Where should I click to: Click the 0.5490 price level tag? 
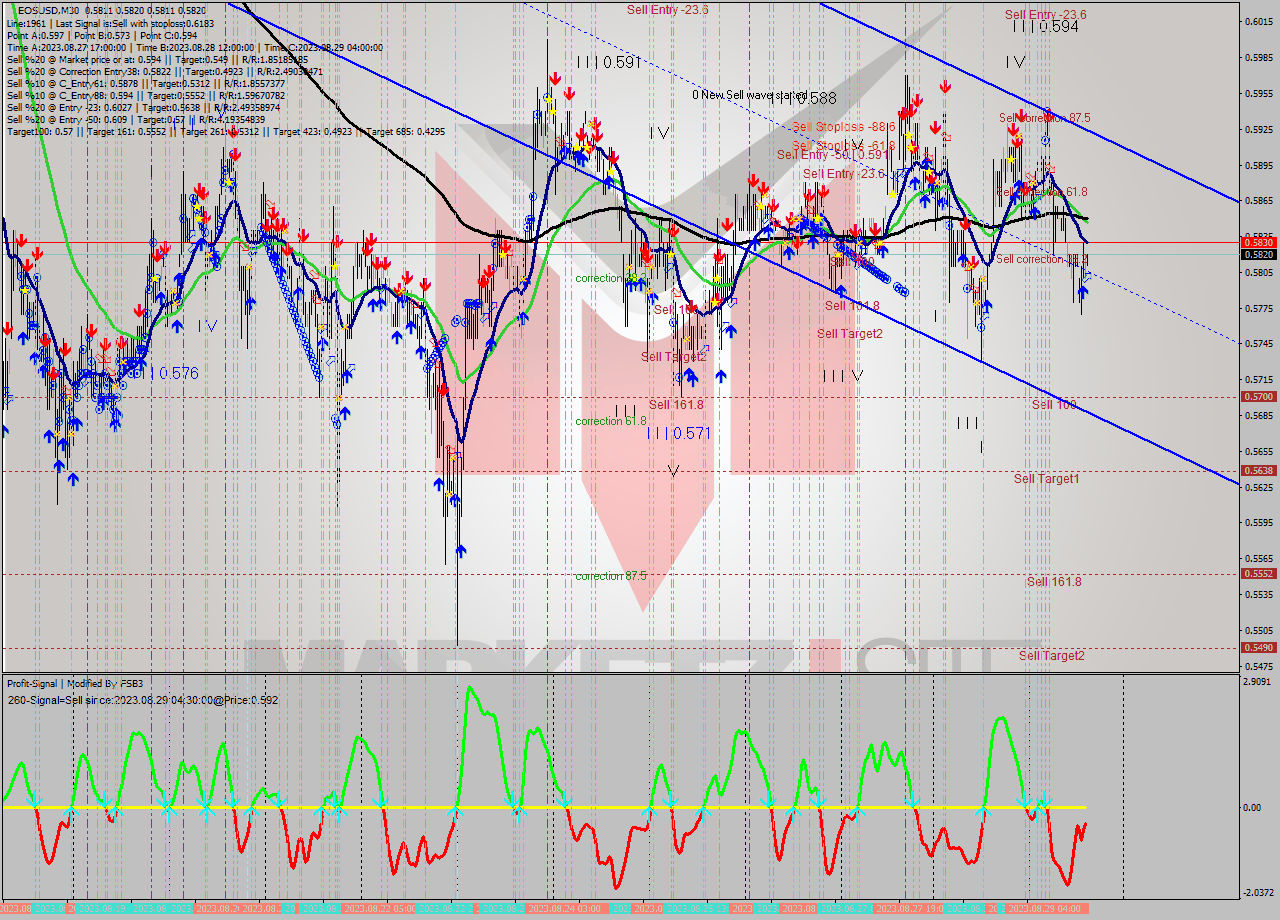[1258, 647]
